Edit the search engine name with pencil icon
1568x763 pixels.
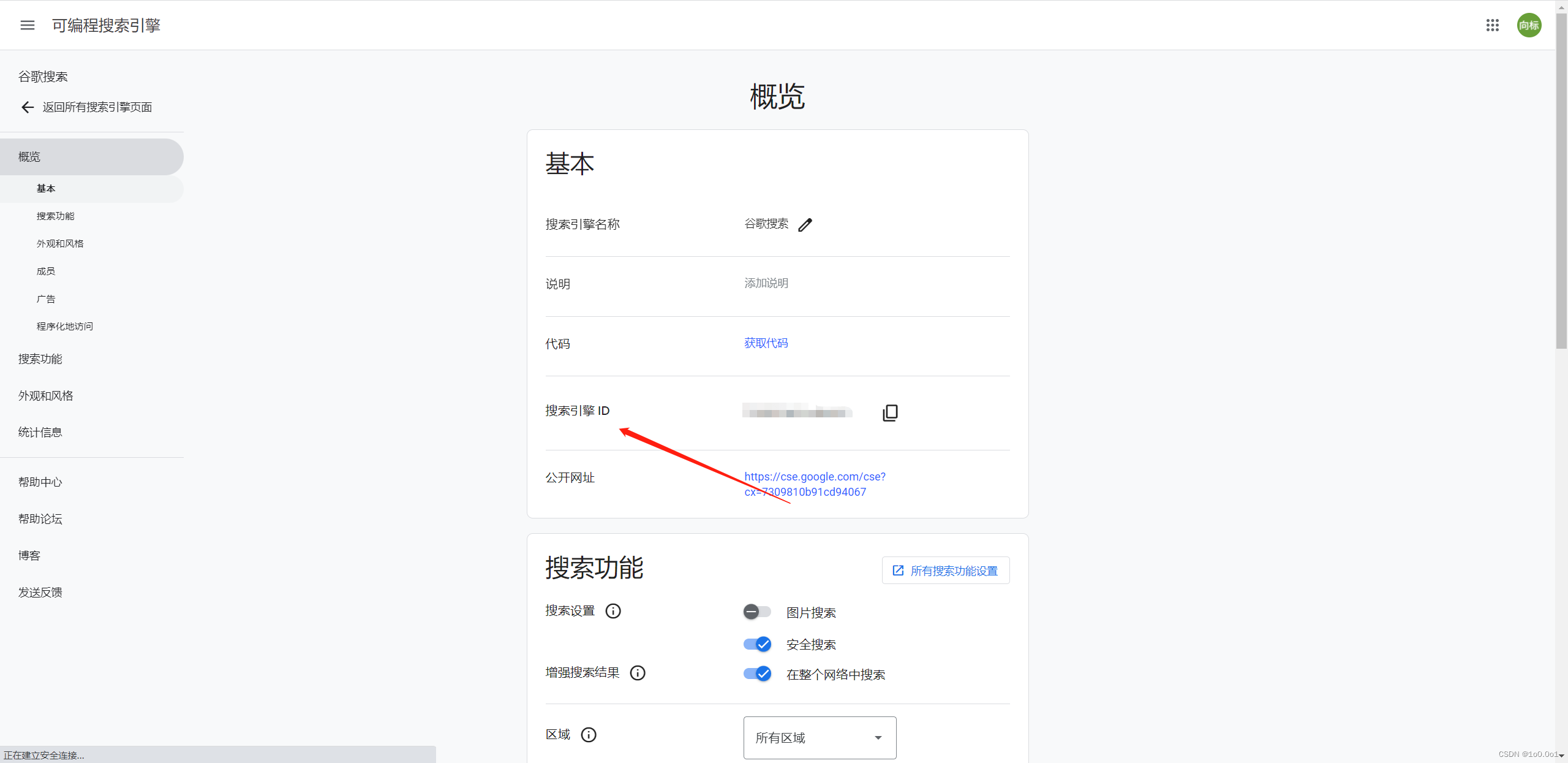click(x=805, y=225)
